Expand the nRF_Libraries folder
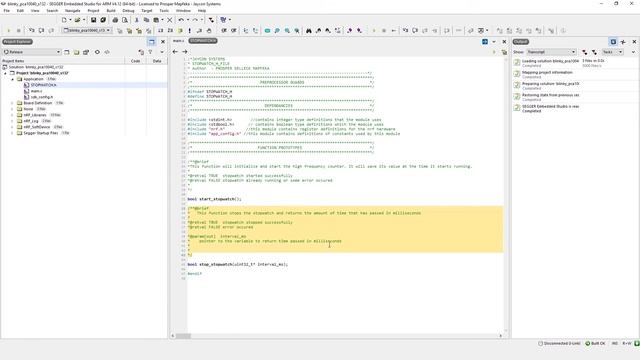The image size is (640, 360). 13,115
